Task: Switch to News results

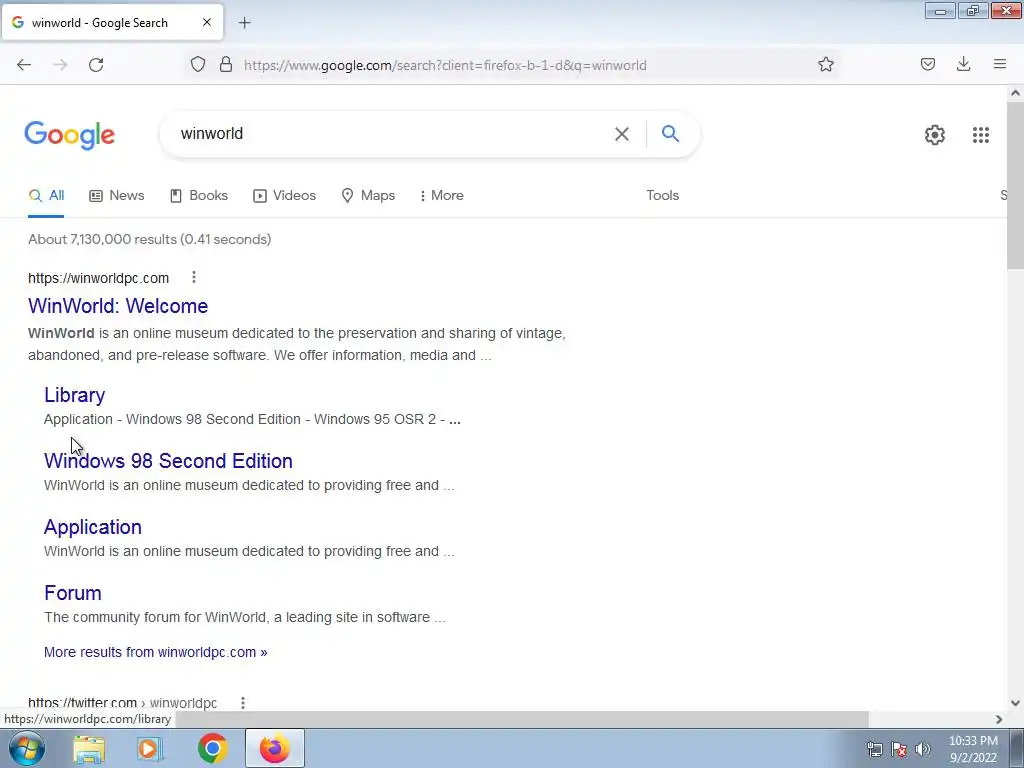Action: (117, 195)
